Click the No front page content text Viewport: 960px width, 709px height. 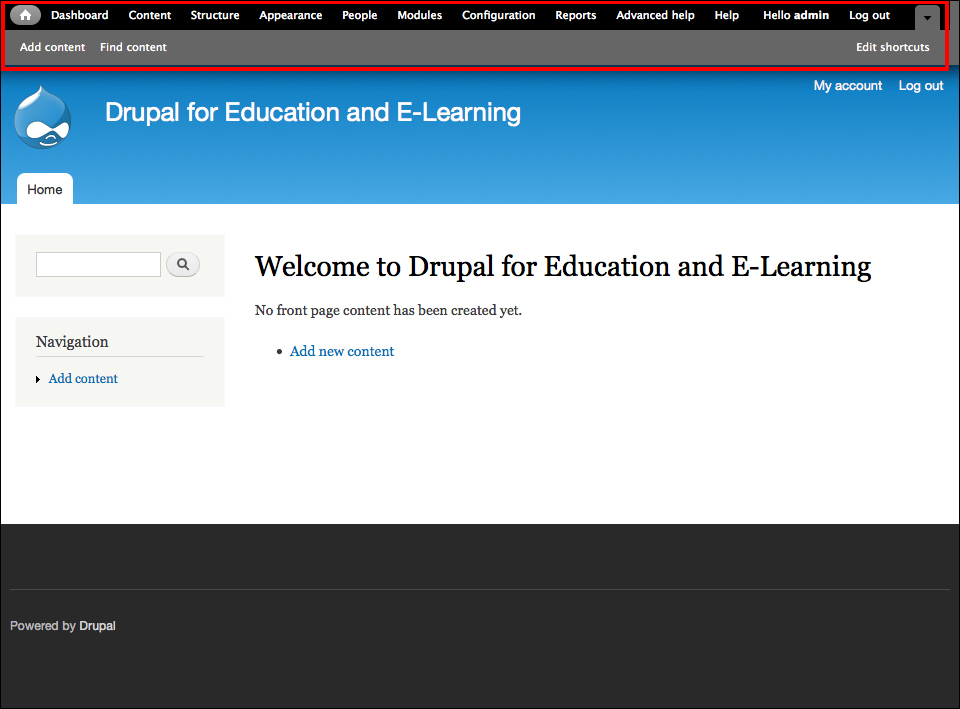tap(388, 310)
